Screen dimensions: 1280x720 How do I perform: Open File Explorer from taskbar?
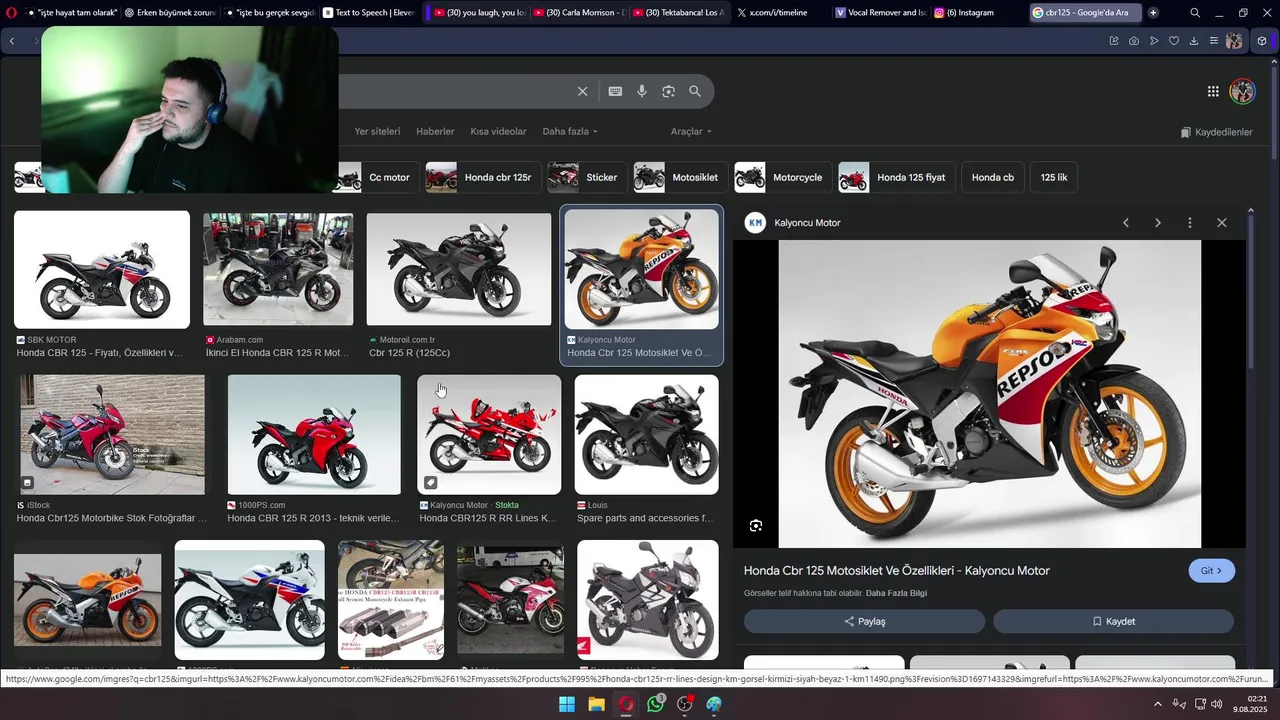597,704
